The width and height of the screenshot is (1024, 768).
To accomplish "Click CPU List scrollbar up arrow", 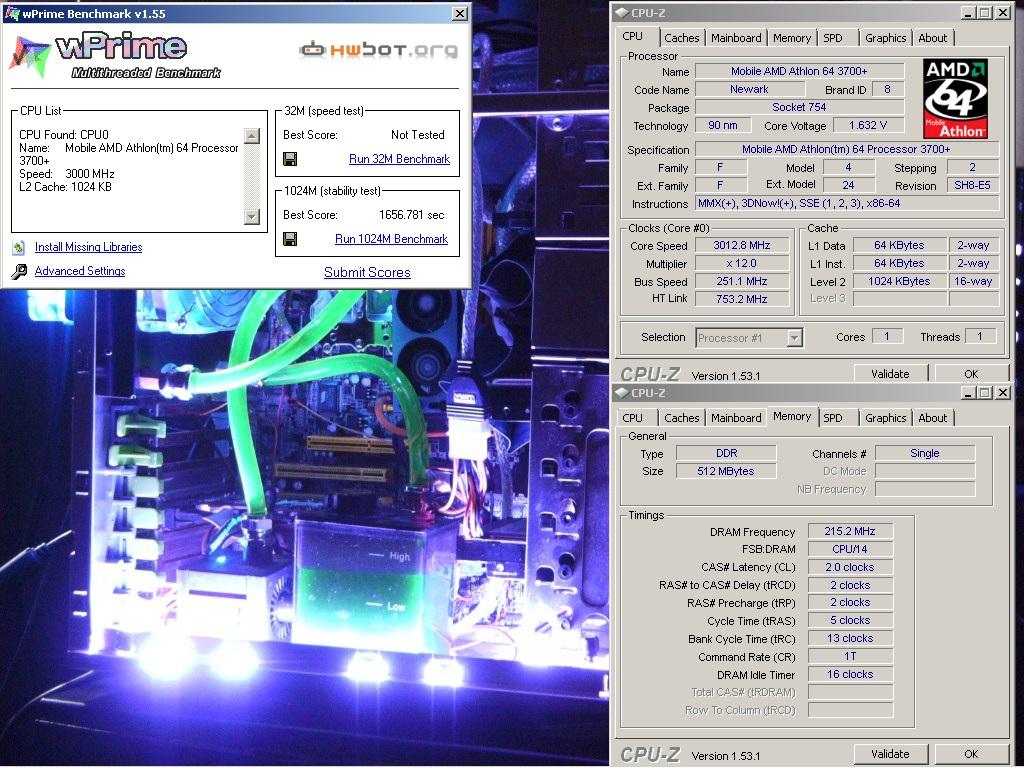I will [251, 136].
